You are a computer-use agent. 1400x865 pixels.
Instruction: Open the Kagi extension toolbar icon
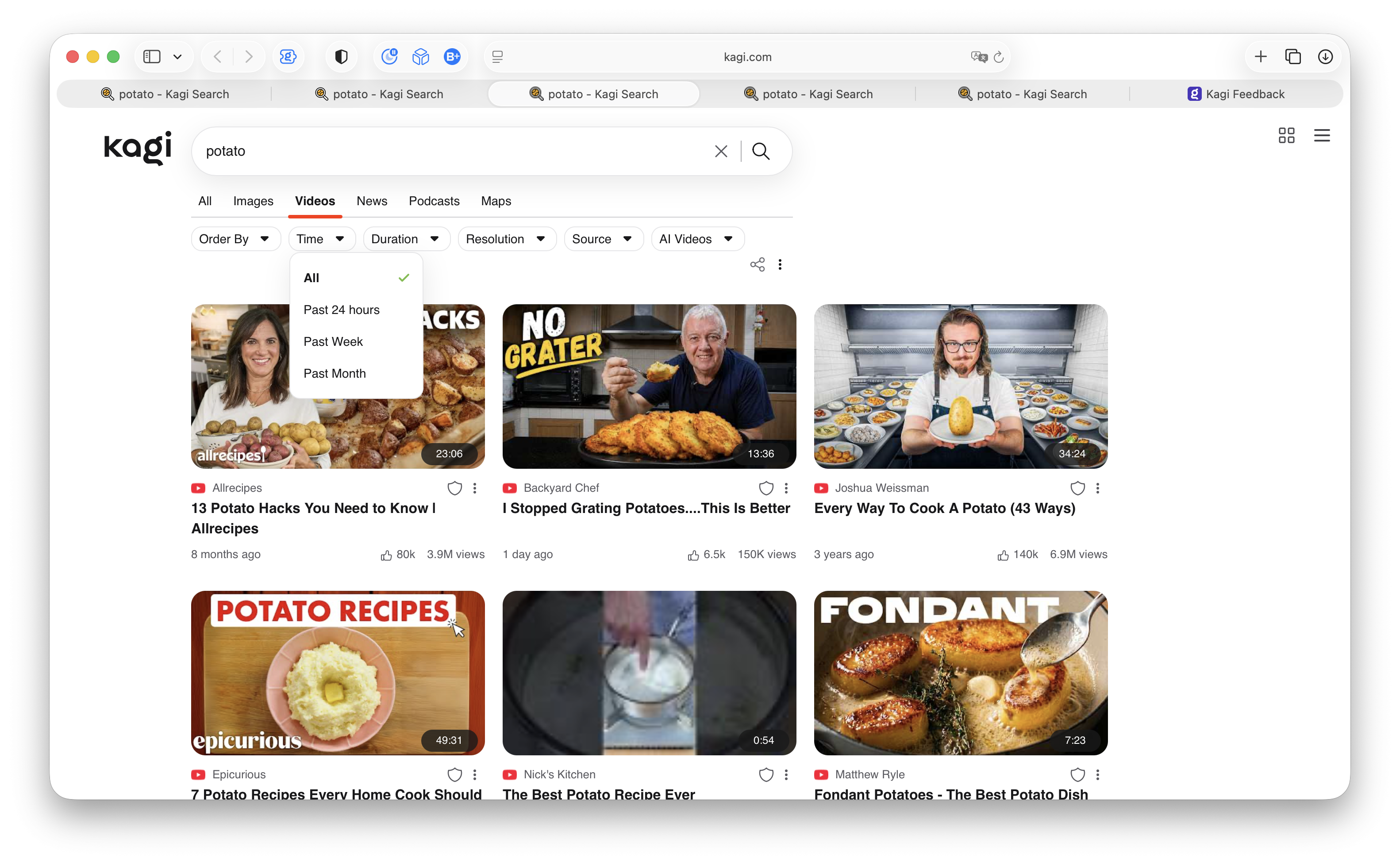288,57
